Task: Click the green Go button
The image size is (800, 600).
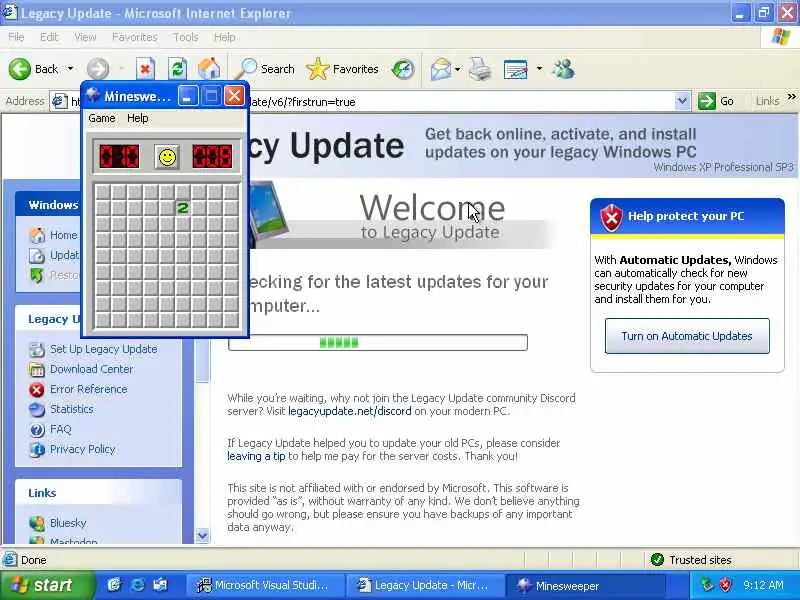Action: click(715, 101)
